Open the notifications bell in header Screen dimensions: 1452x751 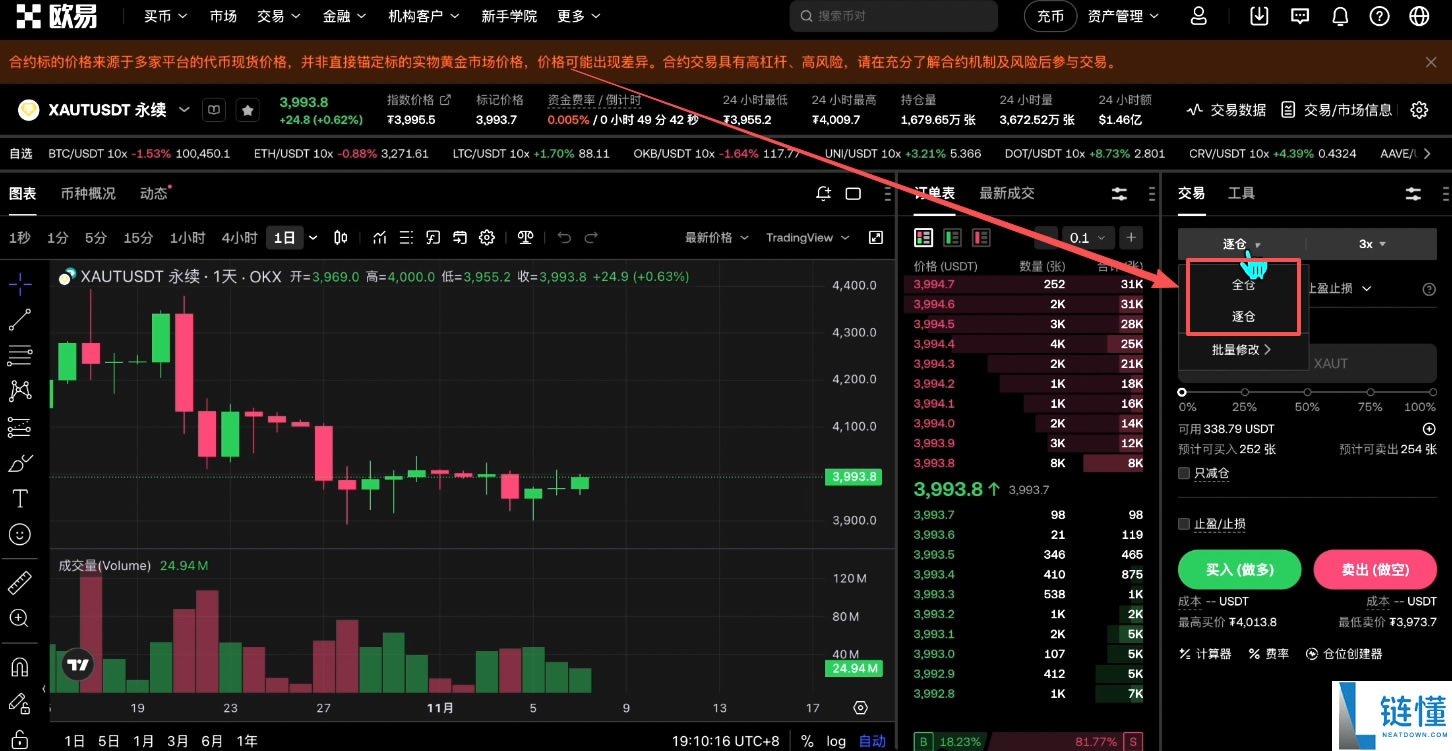[x=1340, y=16]
